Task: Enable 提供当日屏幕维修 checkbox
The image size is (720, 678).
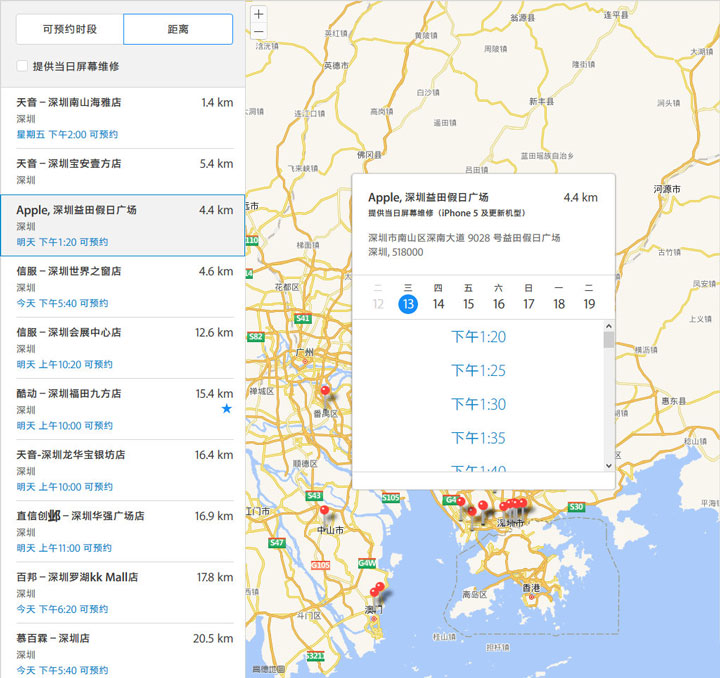Action: (22, 66)
